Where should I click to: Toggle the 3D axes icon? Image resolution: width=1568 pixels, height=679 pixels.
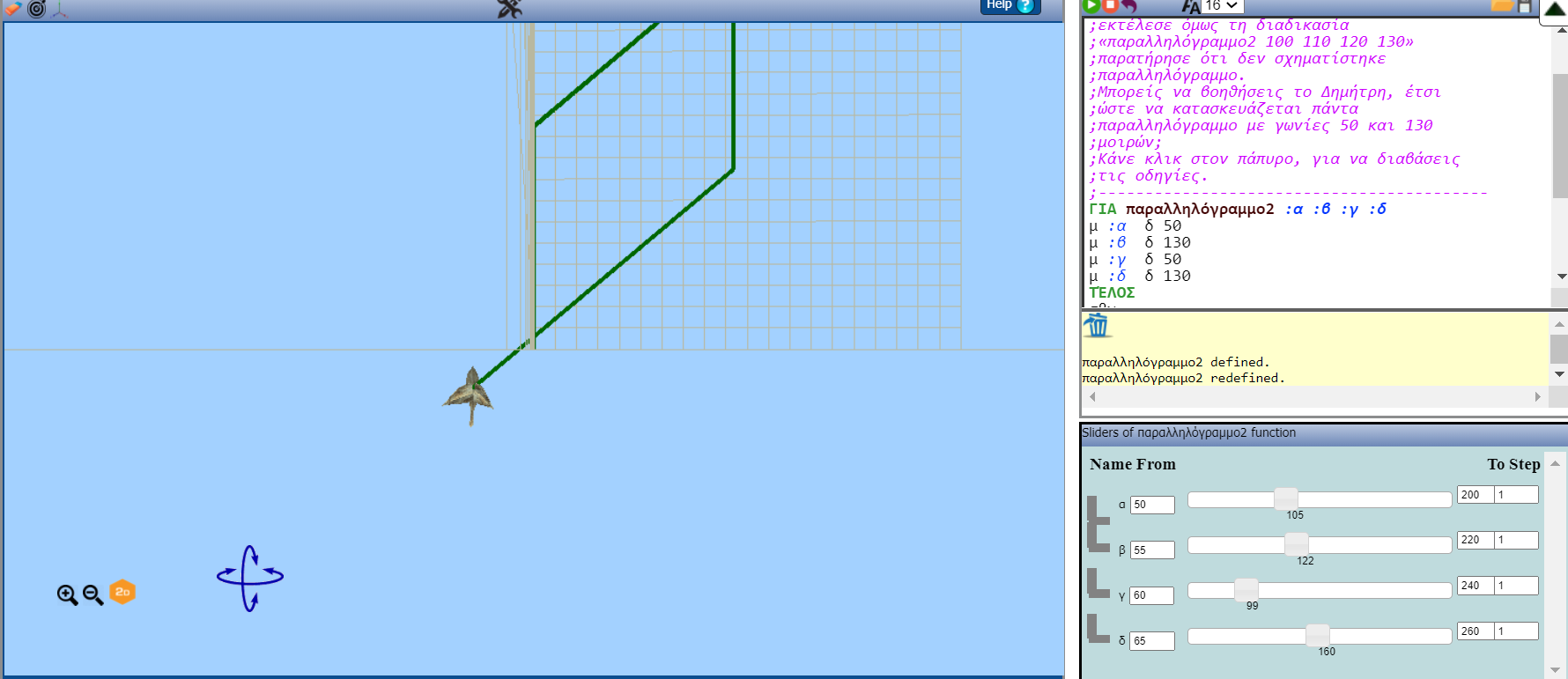59,10
